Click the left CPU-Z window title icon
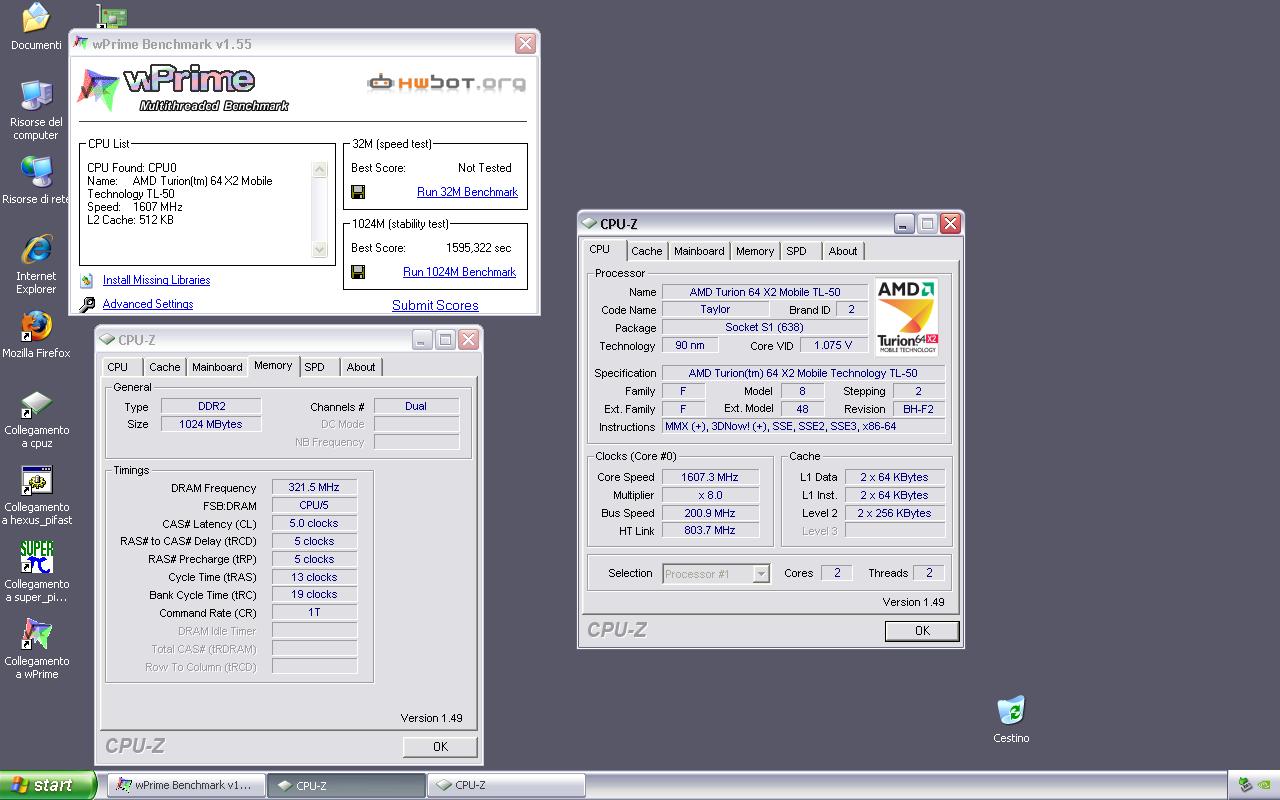The width and height of the screenshot is (1280, 800). [x=108, y=340]
